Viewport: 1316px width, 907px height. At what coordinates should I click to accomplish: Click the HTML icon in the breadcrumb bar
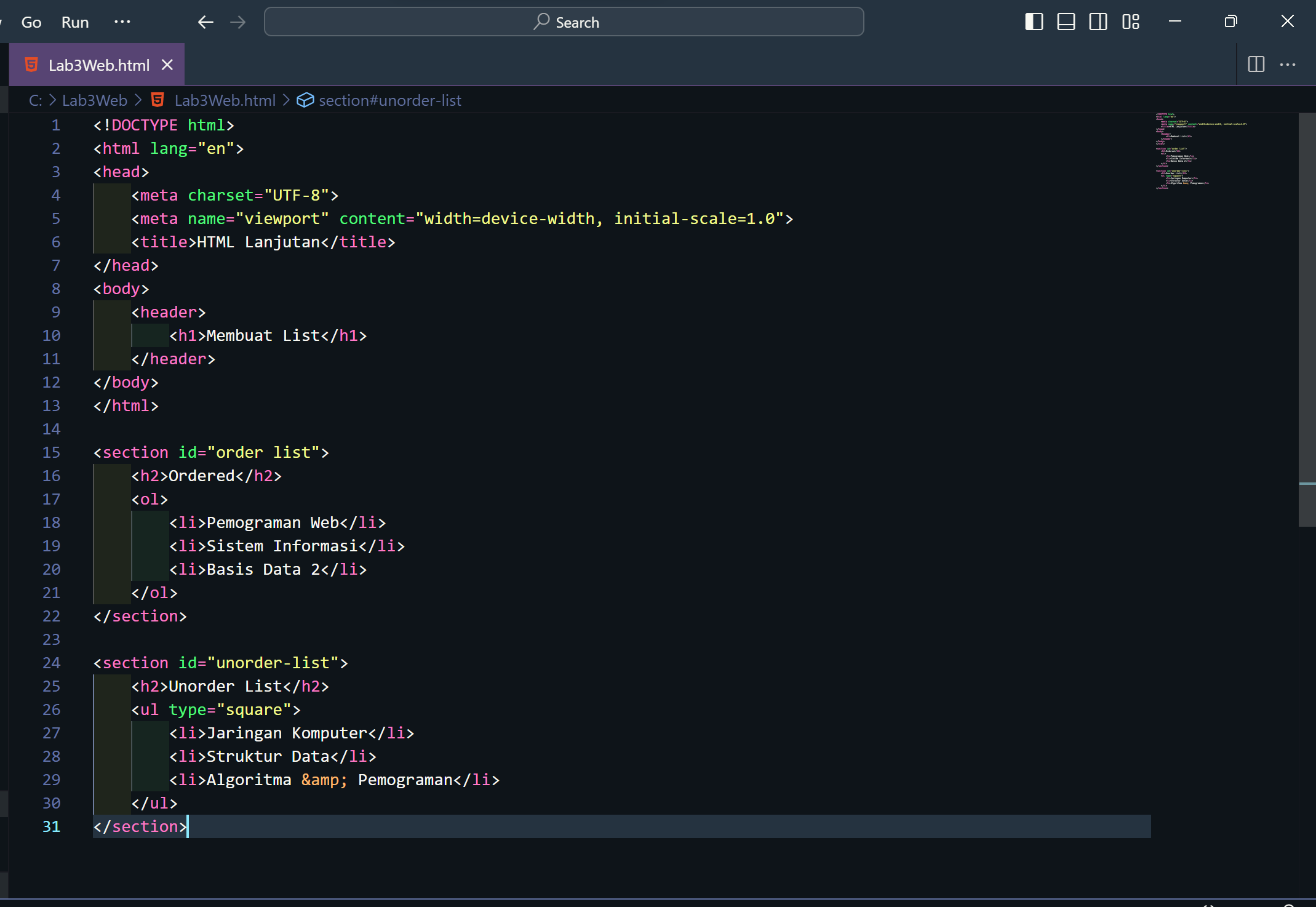[158, 100]
